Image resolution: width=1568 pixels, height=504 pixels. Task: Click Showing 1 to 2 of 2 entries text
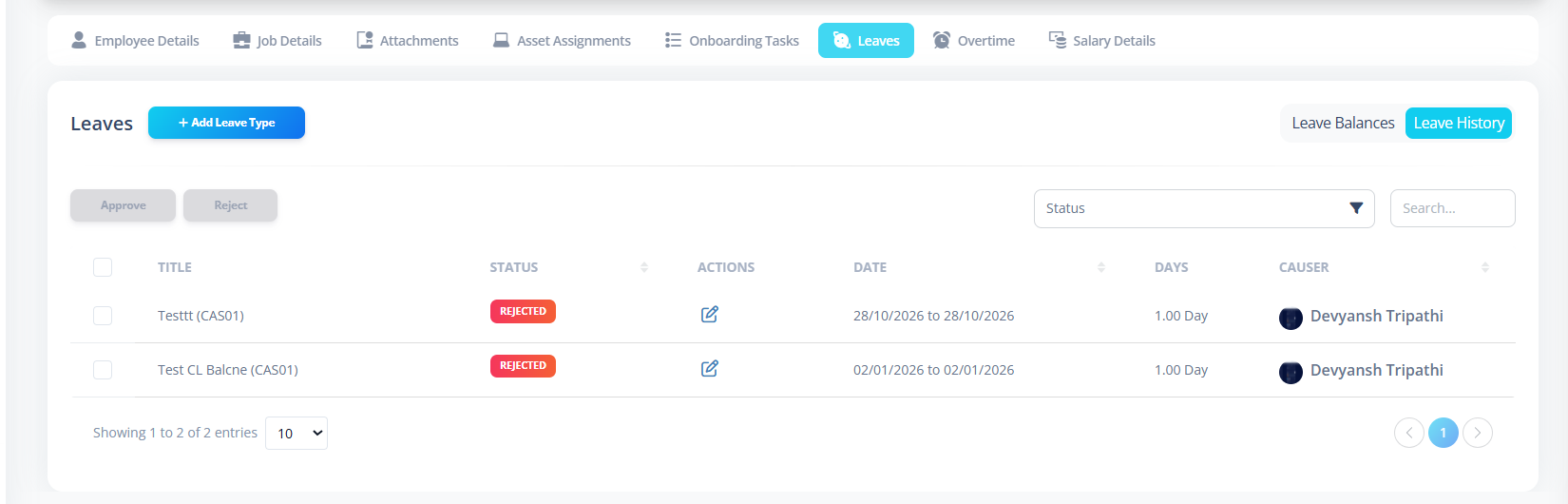tap(175, 433)
